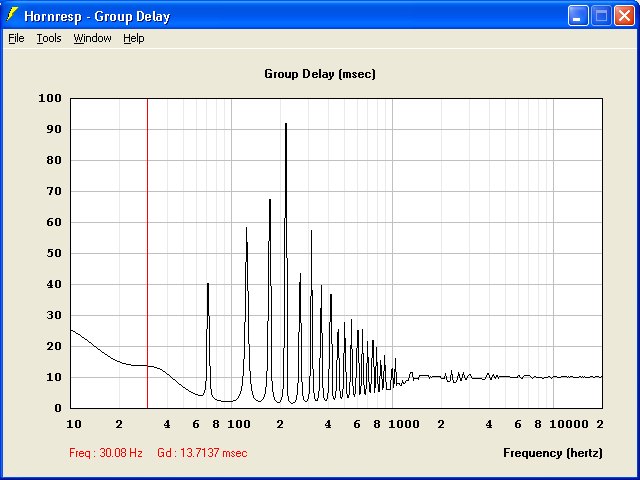Click the 'Hornresp - Group Delay' title text
Image resolution: width=640 pixels, height=480 pixels.
(x=97, y=16)
